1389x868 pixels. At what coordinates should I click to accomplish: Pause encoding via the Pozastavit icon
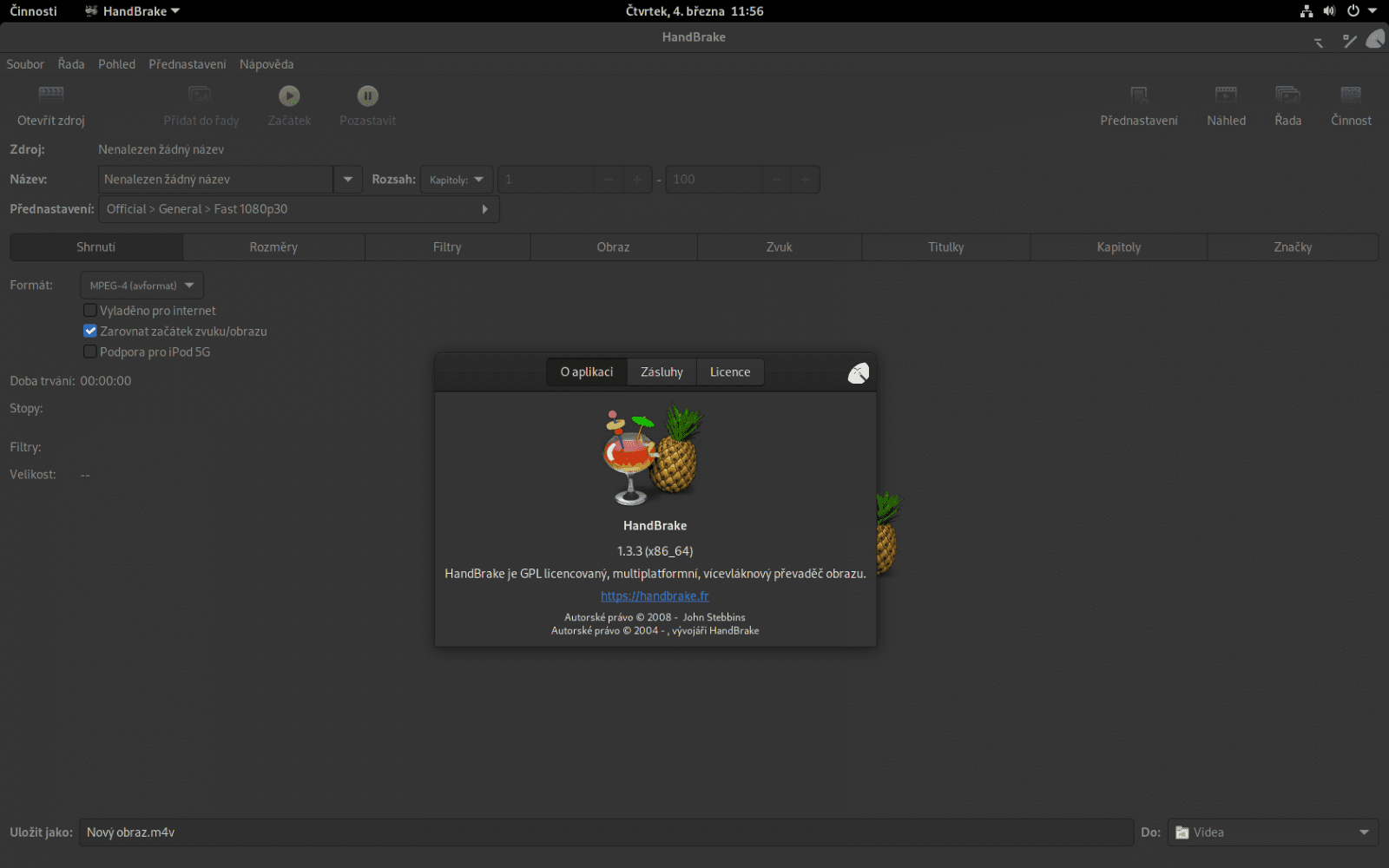367,104
